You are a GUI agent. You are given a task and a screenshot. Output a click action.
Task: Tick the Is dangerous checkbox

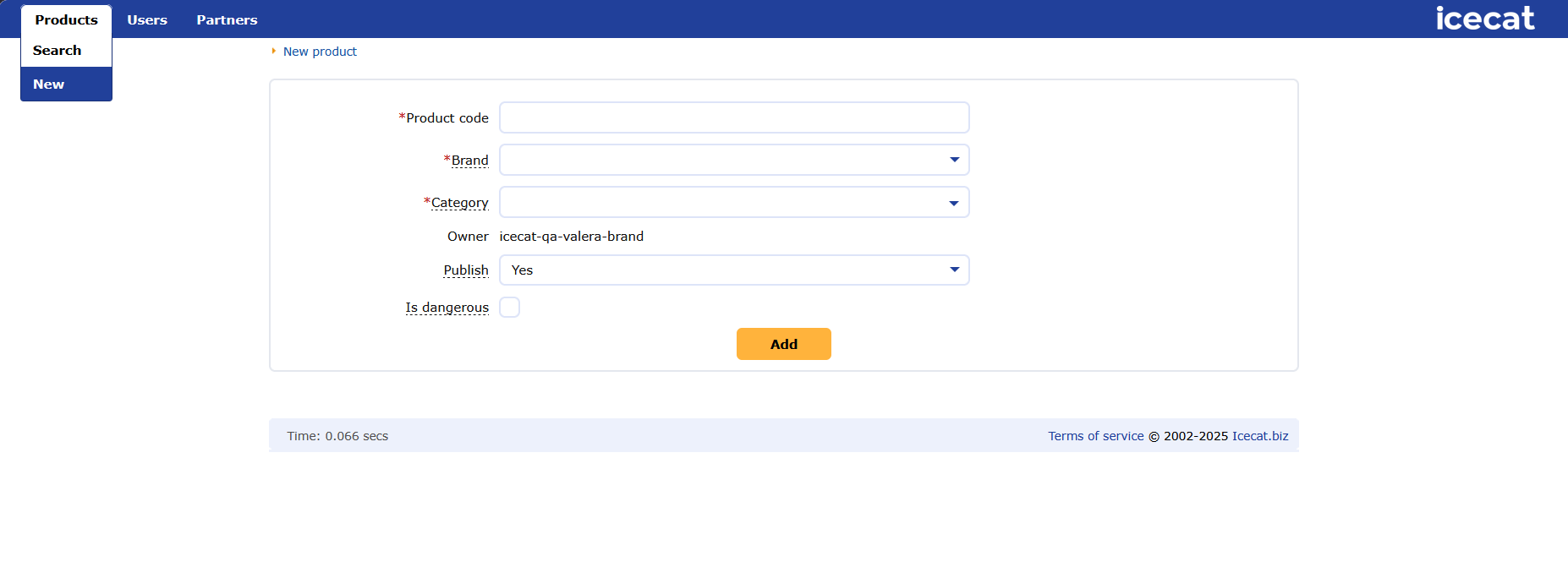coord(509,307)
